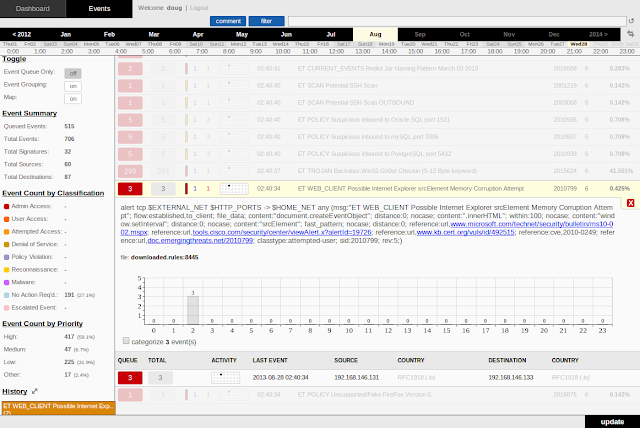
Task: Select day Tue20 on the day timeline
Action: [x=408, y=44]
